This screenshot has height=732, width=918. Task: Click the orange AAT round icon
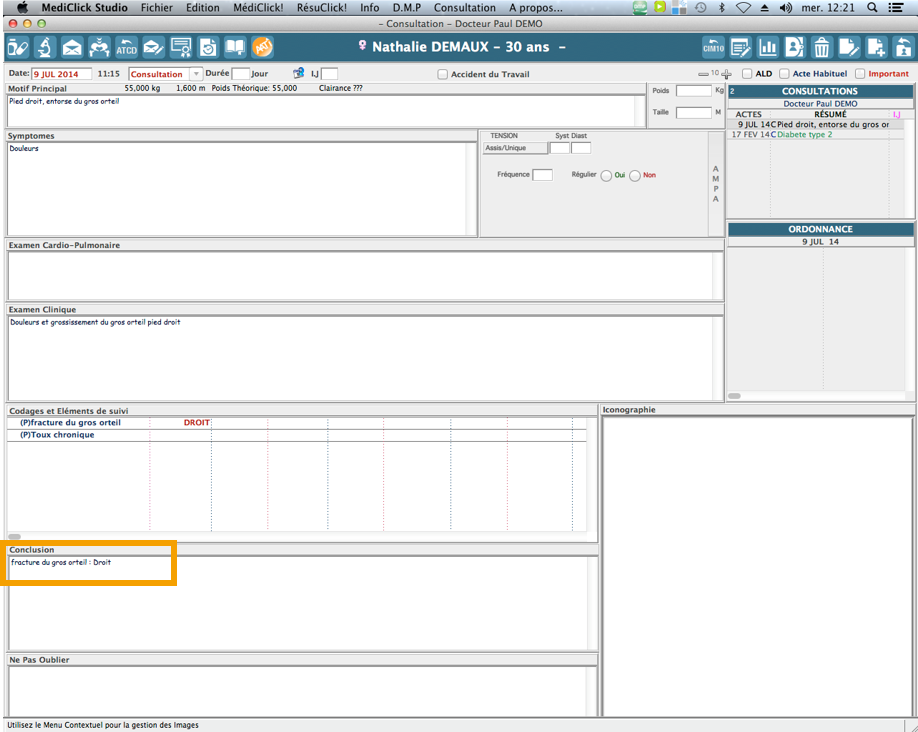coord(262,47)
